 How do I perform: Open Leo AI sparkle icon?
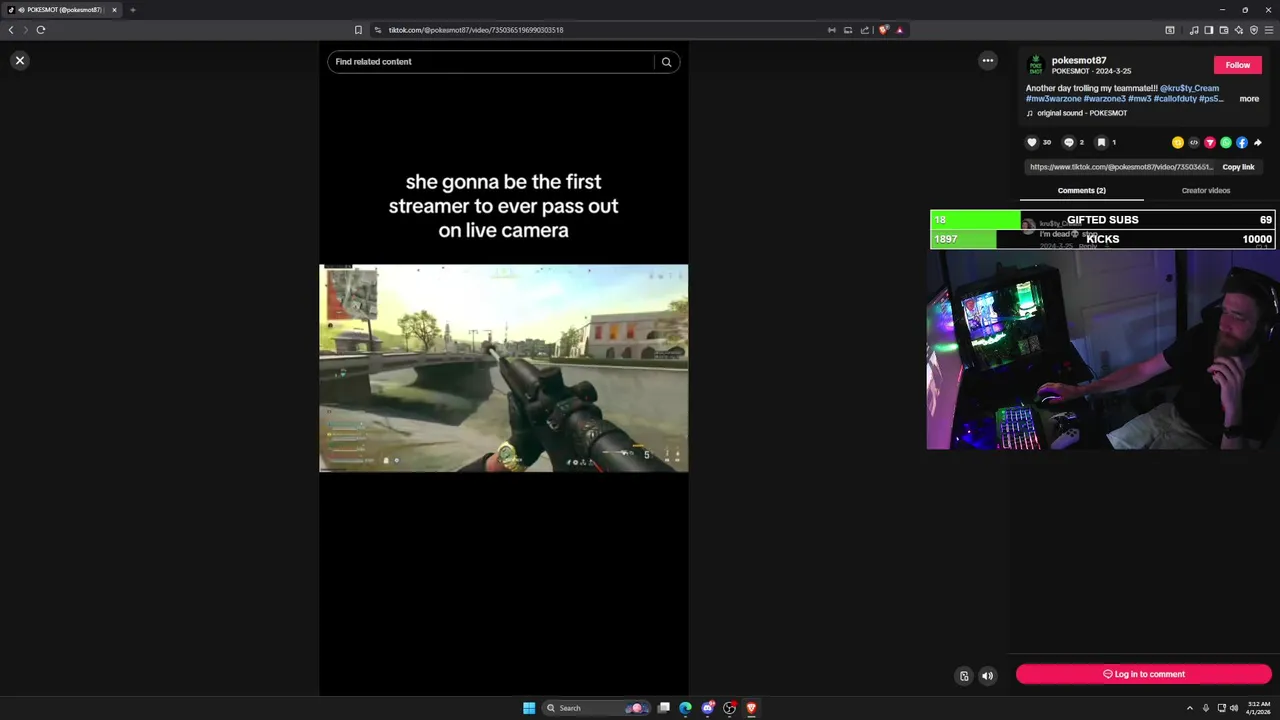1239,30
